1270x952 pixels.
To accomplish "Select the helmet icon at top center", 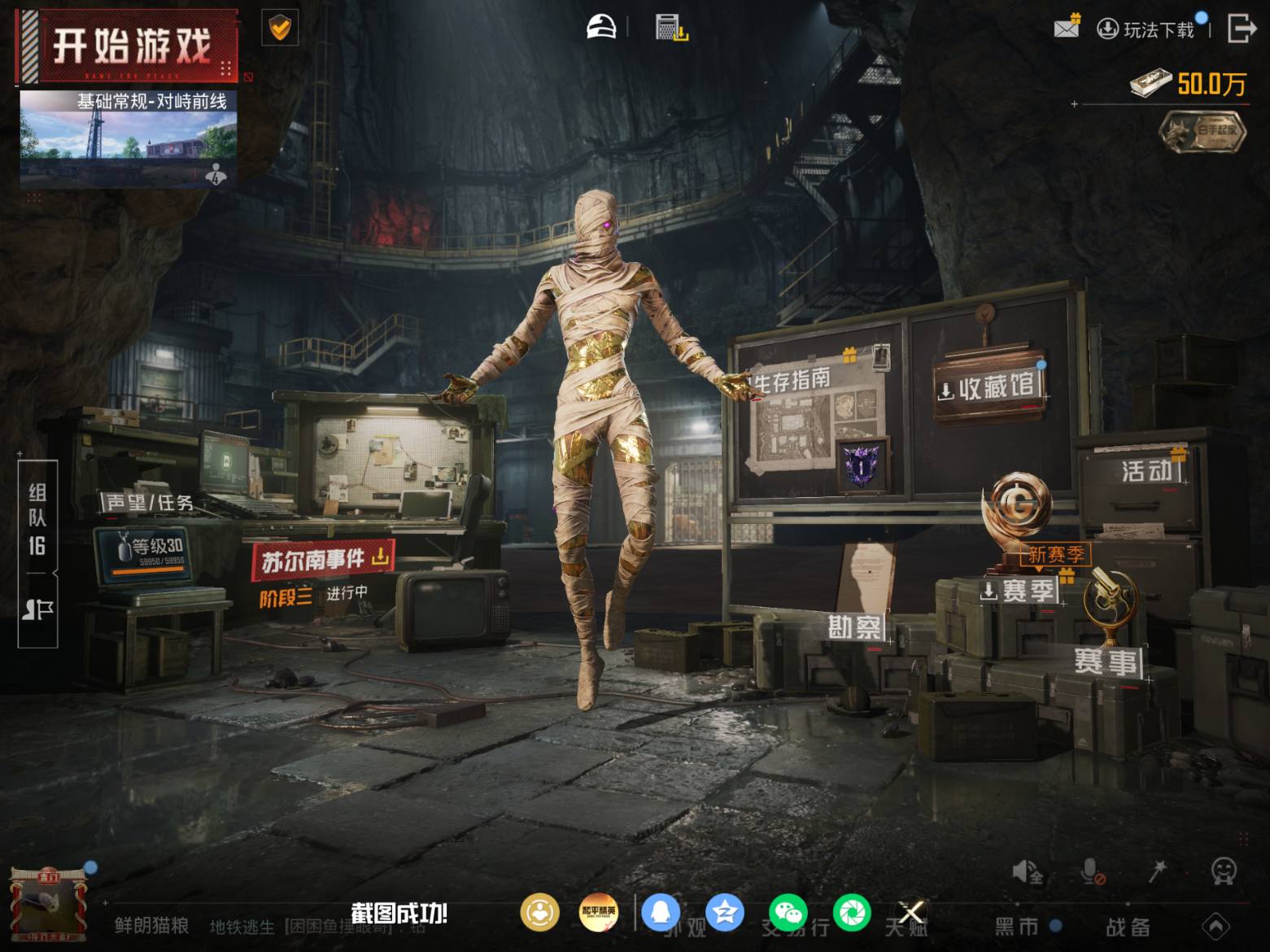I will coord(602,28).
